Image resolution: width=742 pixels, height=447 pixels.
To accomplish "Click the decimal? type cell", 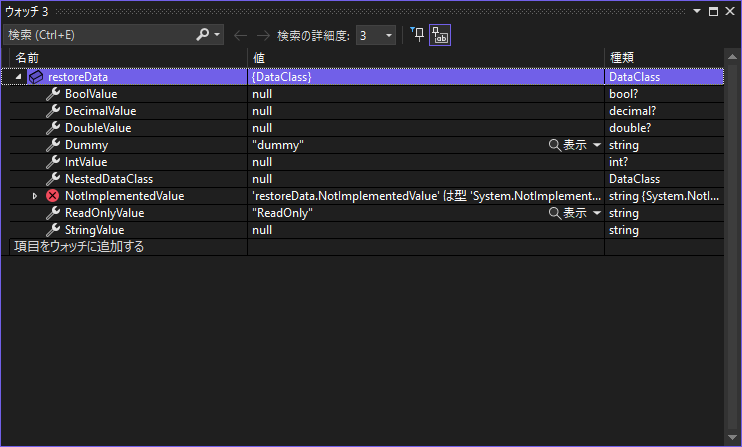I will [664, 111].
